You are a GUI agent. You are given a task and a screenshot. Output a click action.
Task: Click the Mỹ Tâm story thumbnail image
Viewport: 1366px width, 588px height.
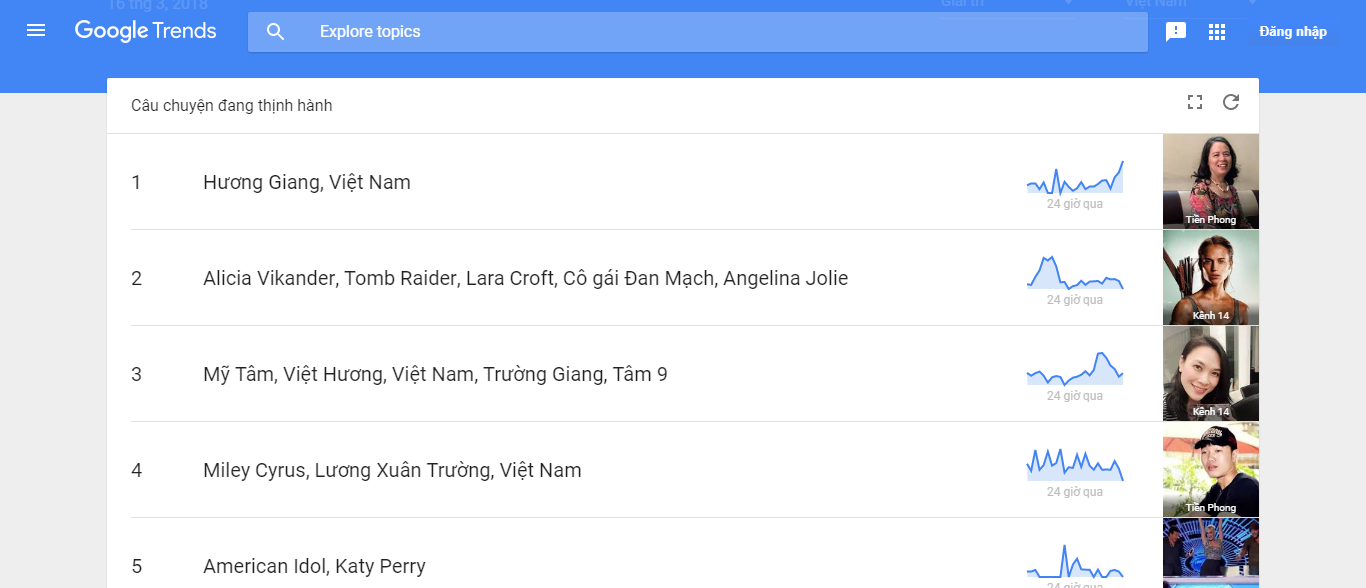1210,373
